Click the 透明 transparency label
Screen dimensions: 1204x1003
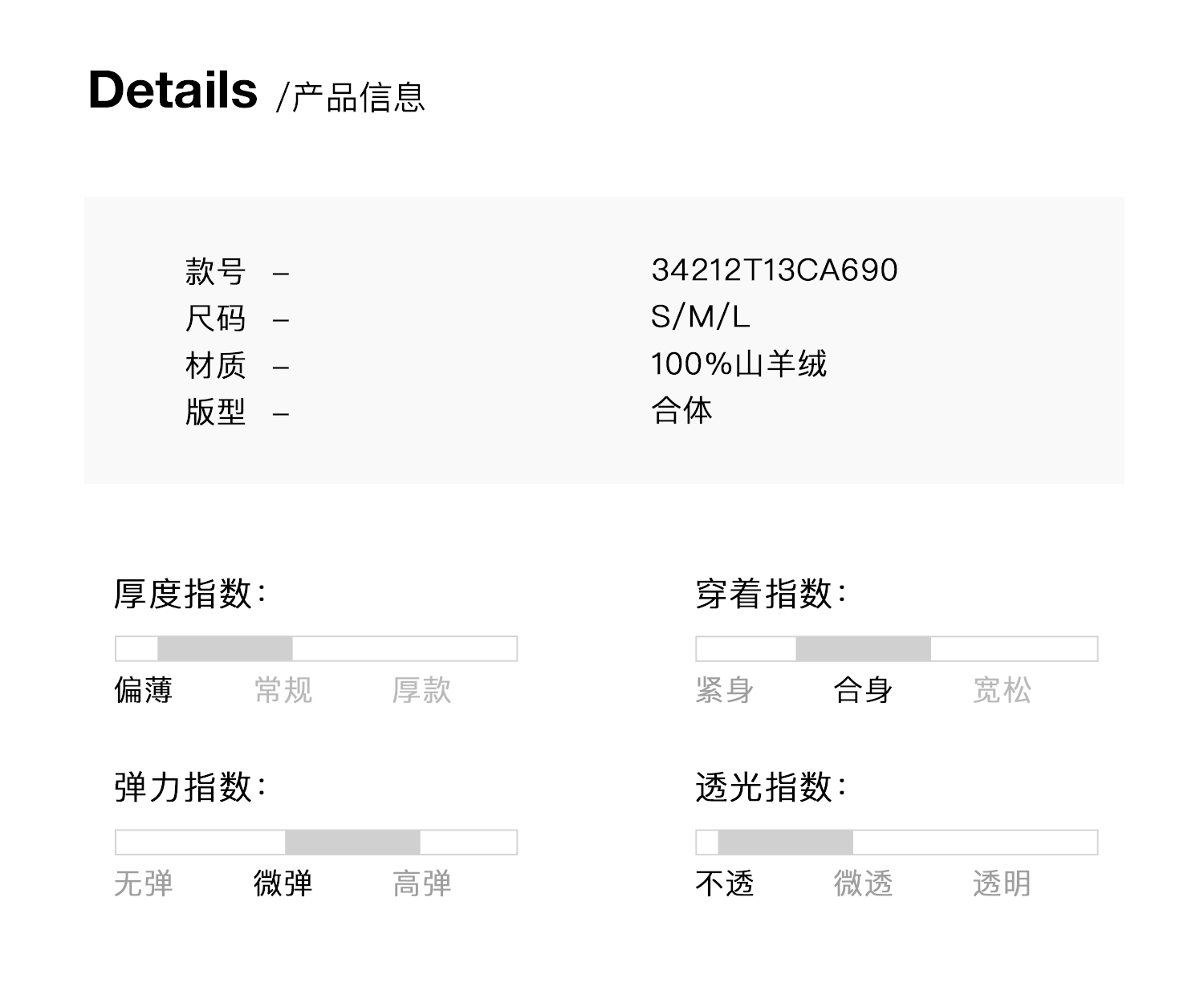pyautogui.click(x=1002, y=883)
